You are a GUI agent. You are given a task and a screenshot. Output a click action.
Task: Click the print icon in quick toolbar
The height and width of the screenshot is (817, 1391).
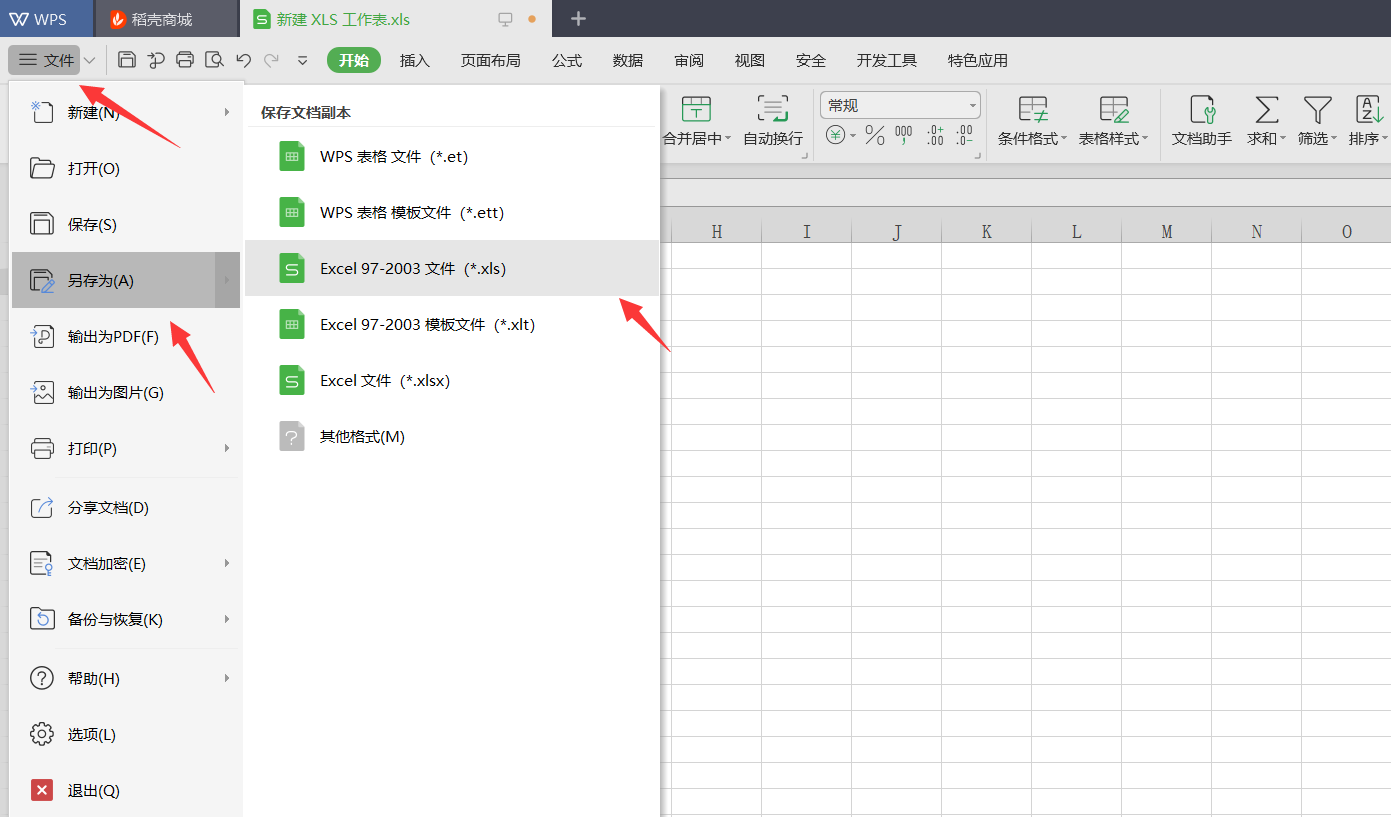pos(185,60)
